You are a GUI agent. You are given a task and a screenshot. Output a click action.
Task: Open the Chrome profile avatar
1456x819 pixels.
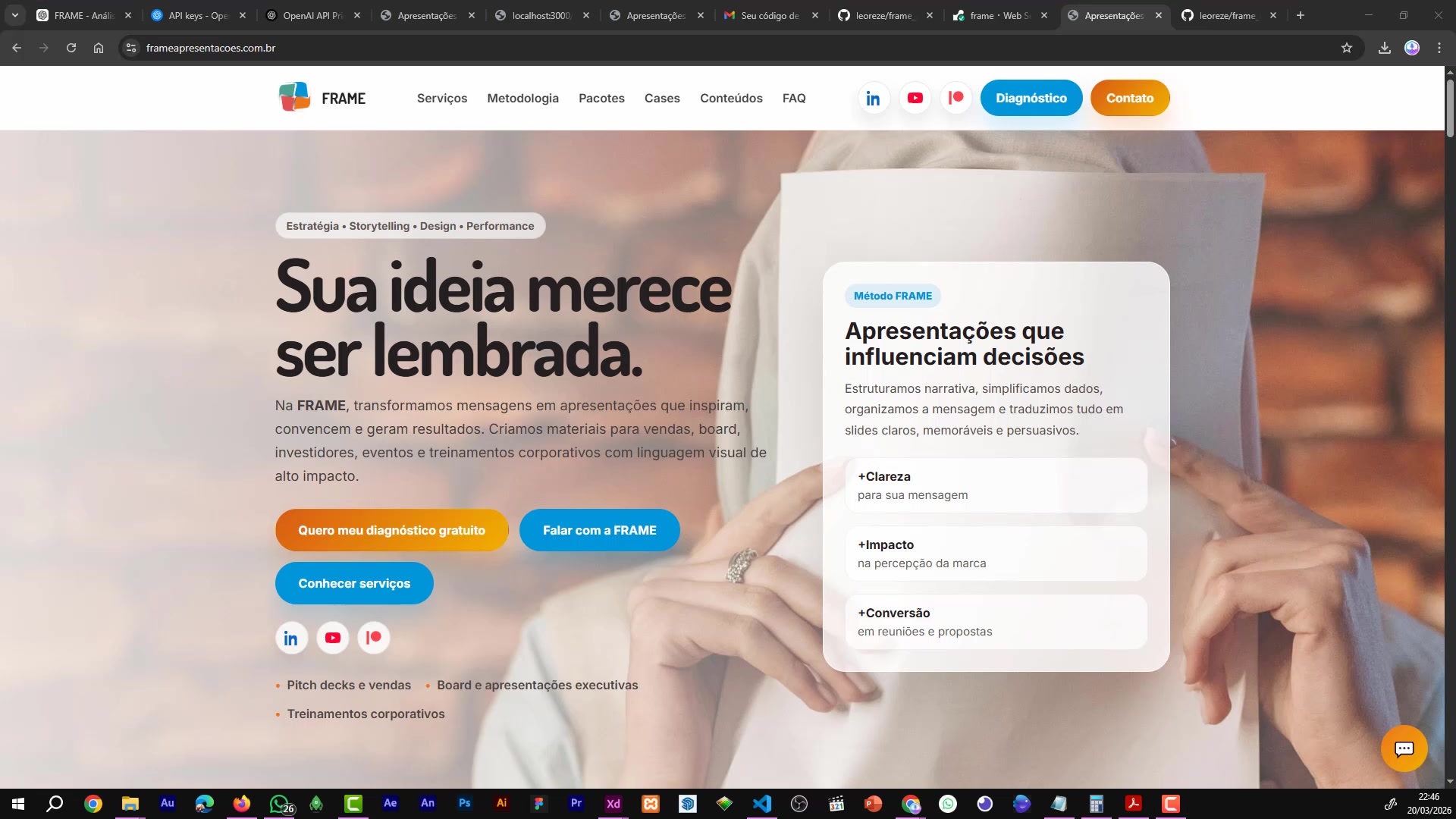pyautogui.click(x=1412, y=48)
